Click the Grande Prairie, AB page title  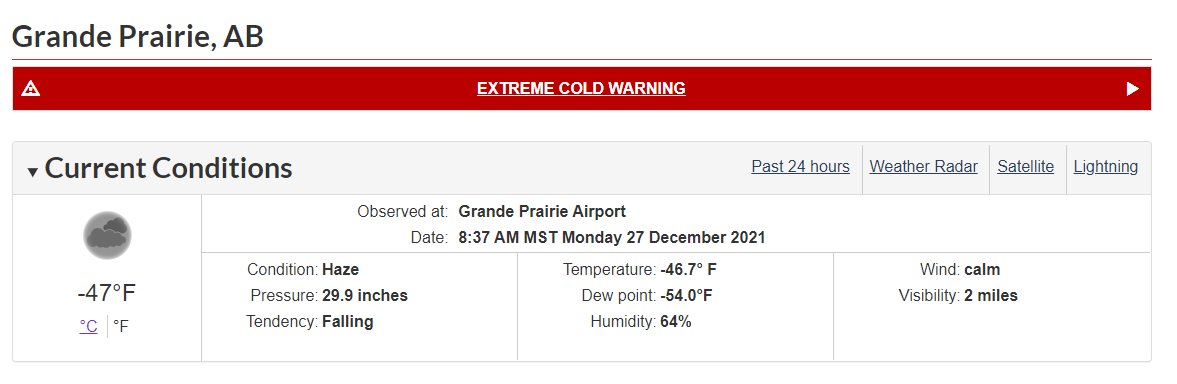[137, 36]
